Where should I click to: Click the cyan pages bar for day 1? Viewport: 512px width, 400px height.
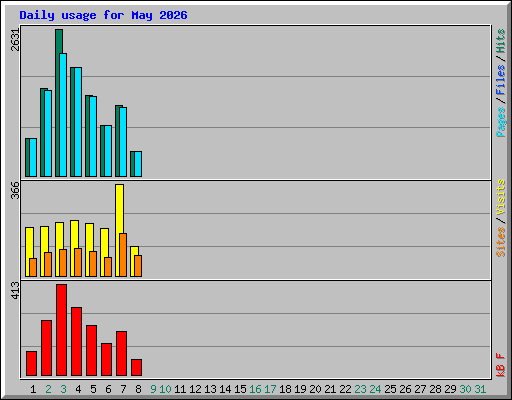pos(33,157)
